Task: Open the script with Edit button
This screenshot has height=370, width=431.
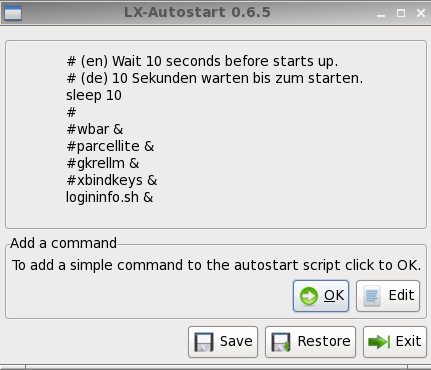Action: (x=388, y=296)
